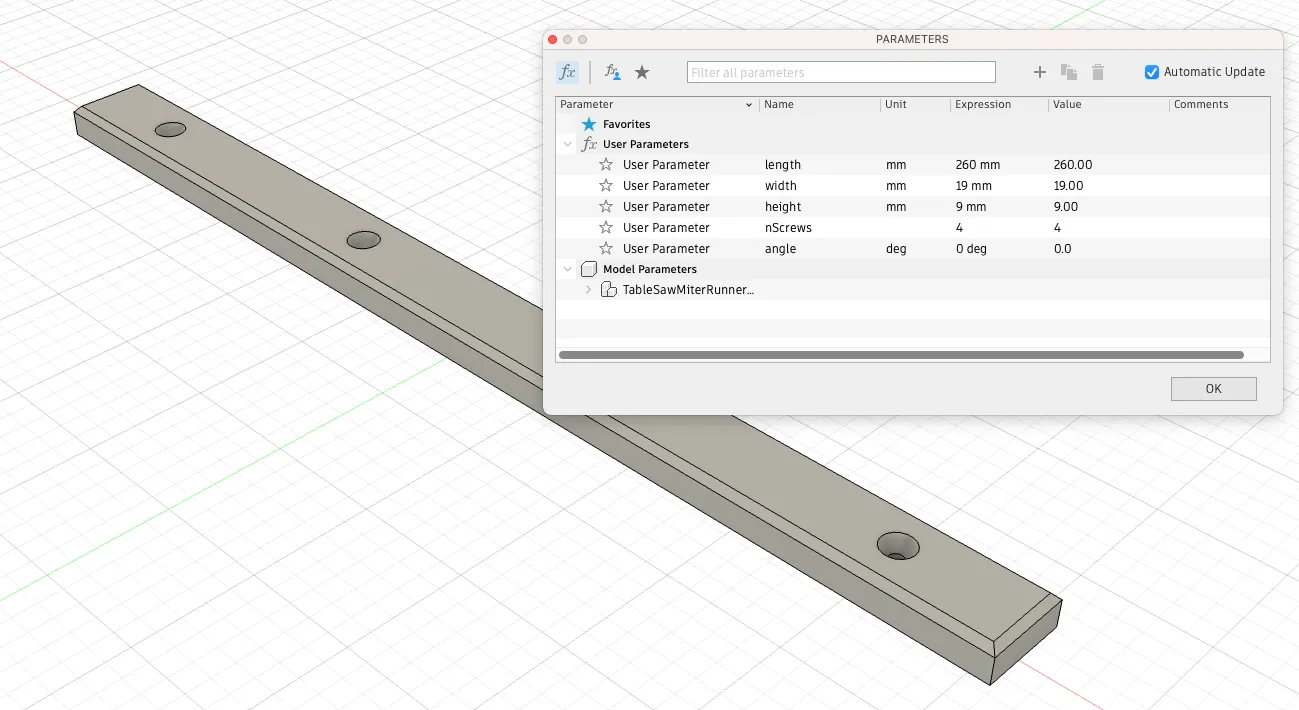
Task: Click the horizontal scrollbar in parameter table
Action: coord(900,355)
